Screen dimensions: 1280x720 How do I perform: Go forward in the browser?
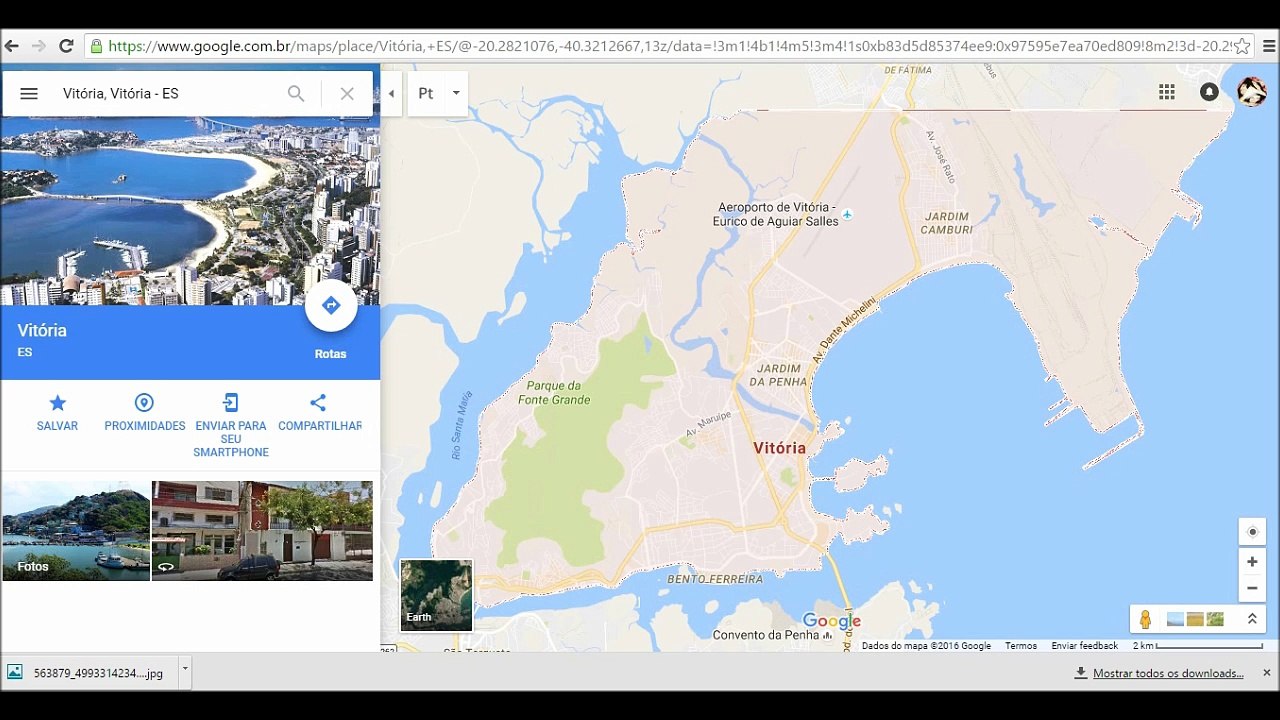pos(39,46)
